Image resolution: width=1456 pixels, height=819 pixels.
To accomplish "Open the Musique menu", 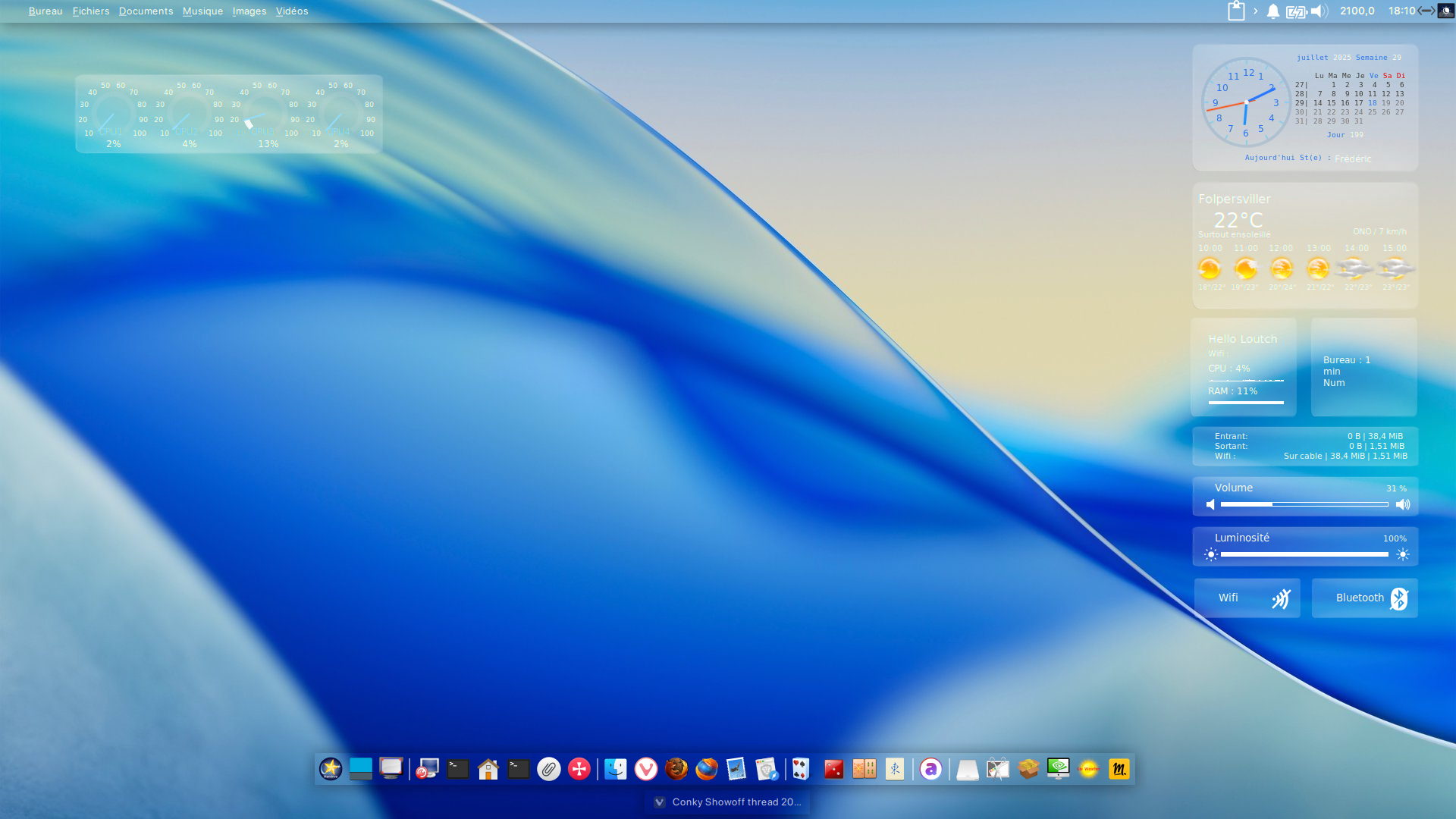I will 202,11.
